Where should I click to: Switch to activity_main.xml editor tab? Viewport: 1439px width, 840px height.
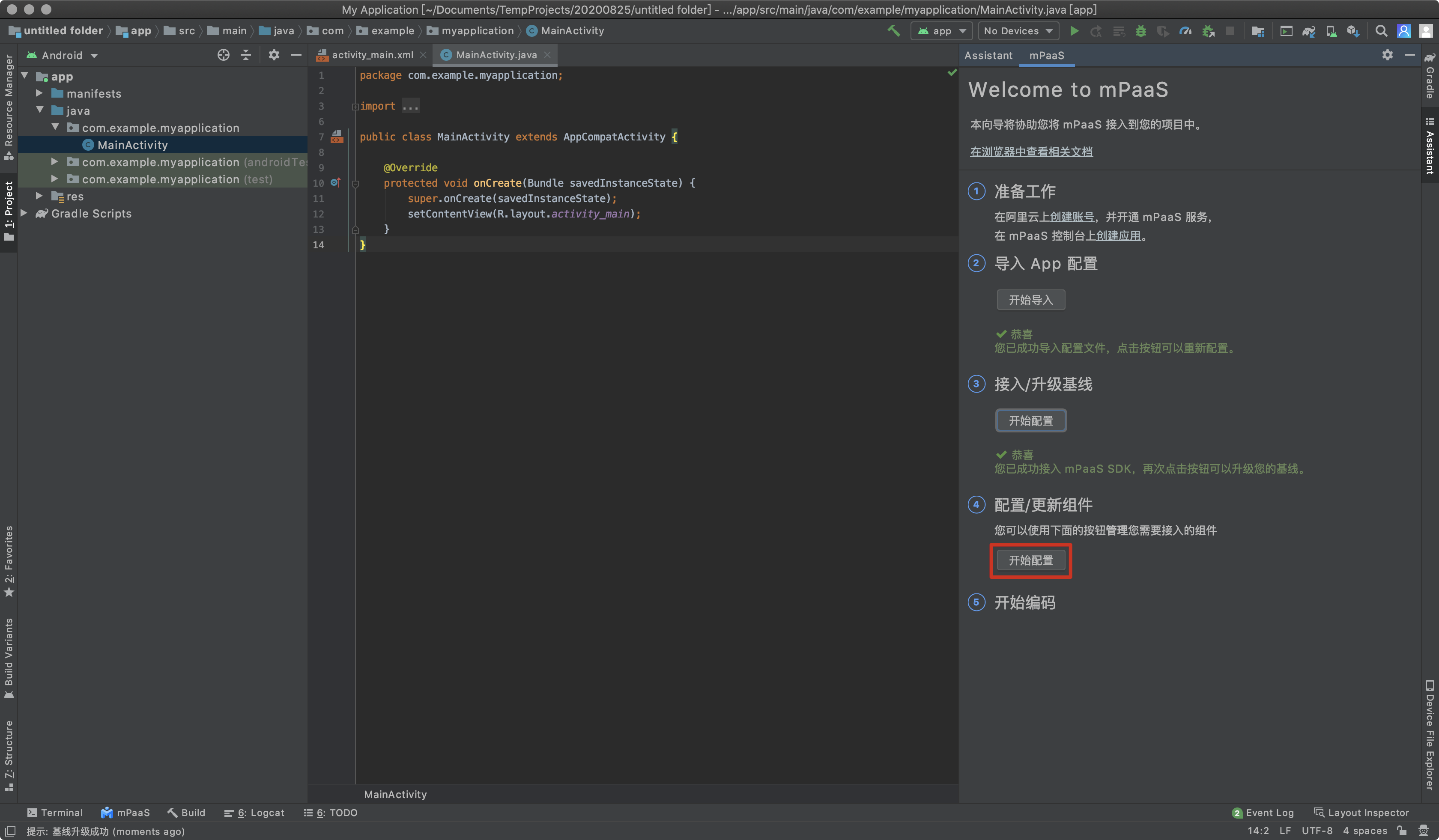tap(372, 55)
